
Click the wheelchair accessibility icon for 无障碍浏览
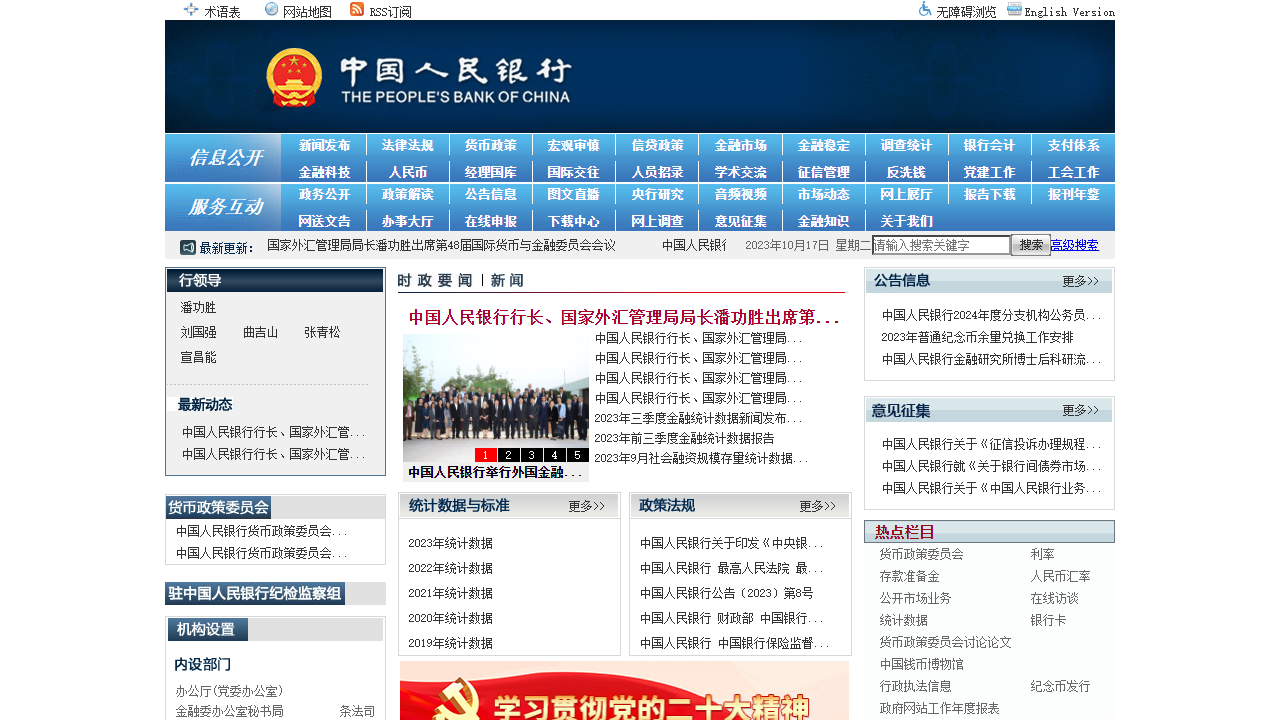pyautogui.click(x=924, y=10)
